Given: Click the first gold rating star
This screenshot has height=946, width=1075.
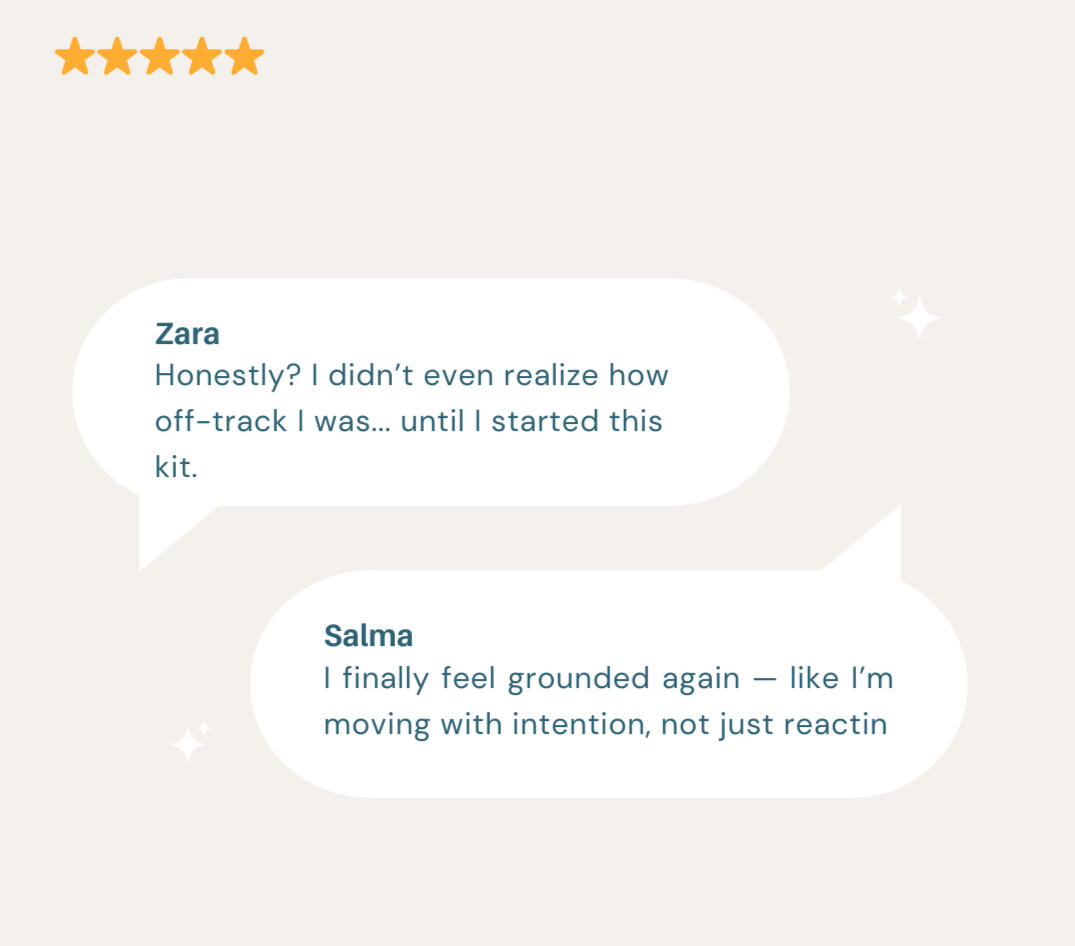Looking at the screenshot, I should 74,57.
